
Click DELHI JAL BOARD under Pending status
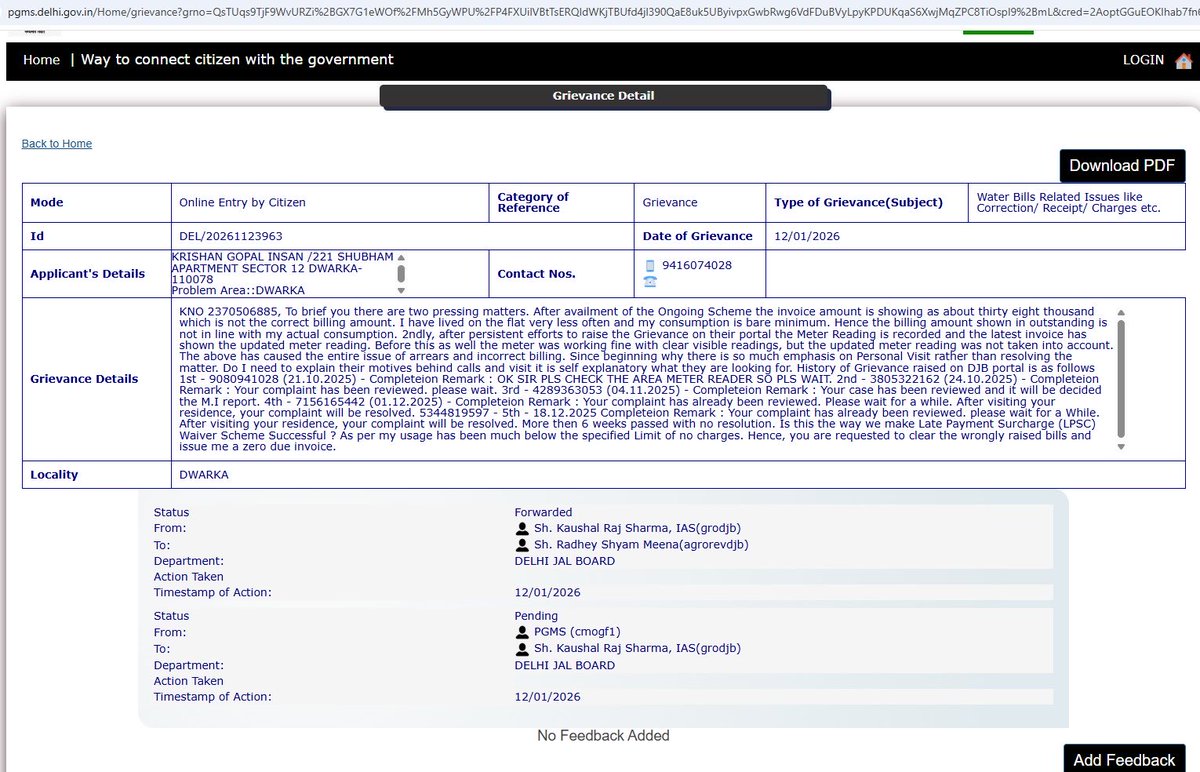565,665
